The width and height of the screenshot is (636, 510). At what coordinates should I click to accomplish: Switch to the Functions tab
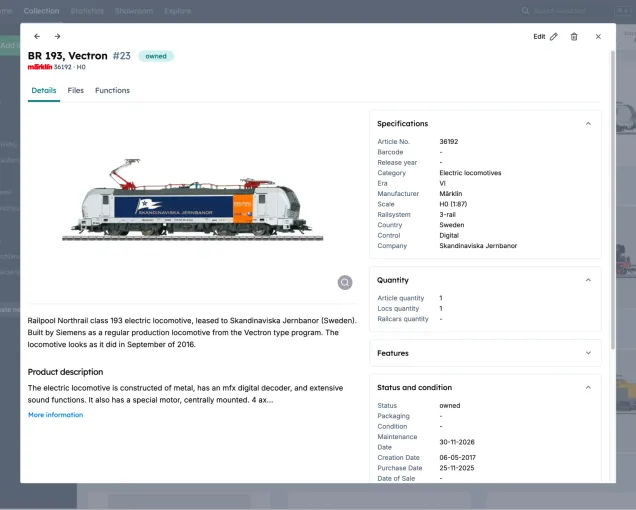(x=112, y=90)
